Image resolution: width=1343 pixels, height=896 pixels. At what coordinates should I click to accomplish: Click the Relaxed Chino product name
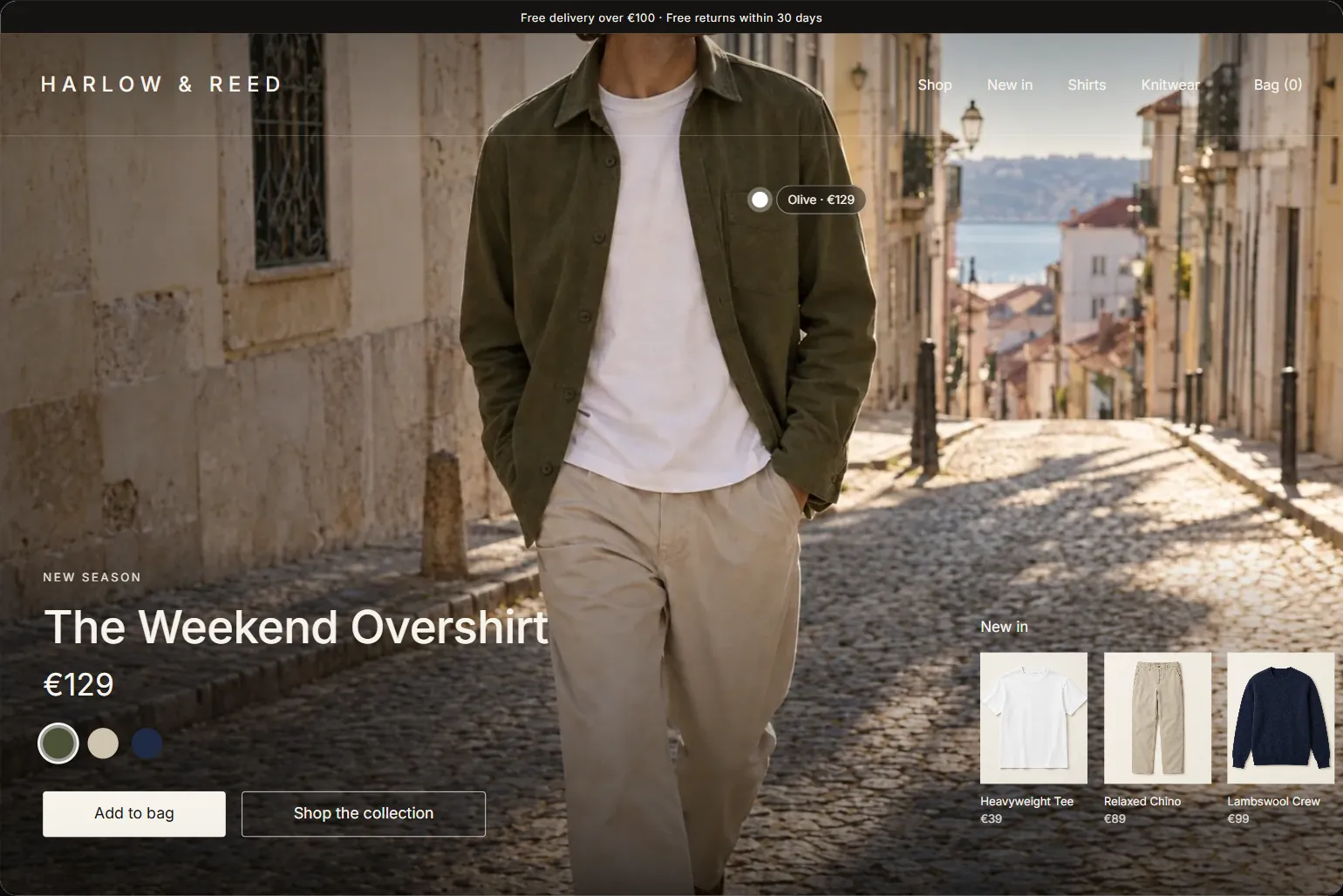pos(1142,802)
